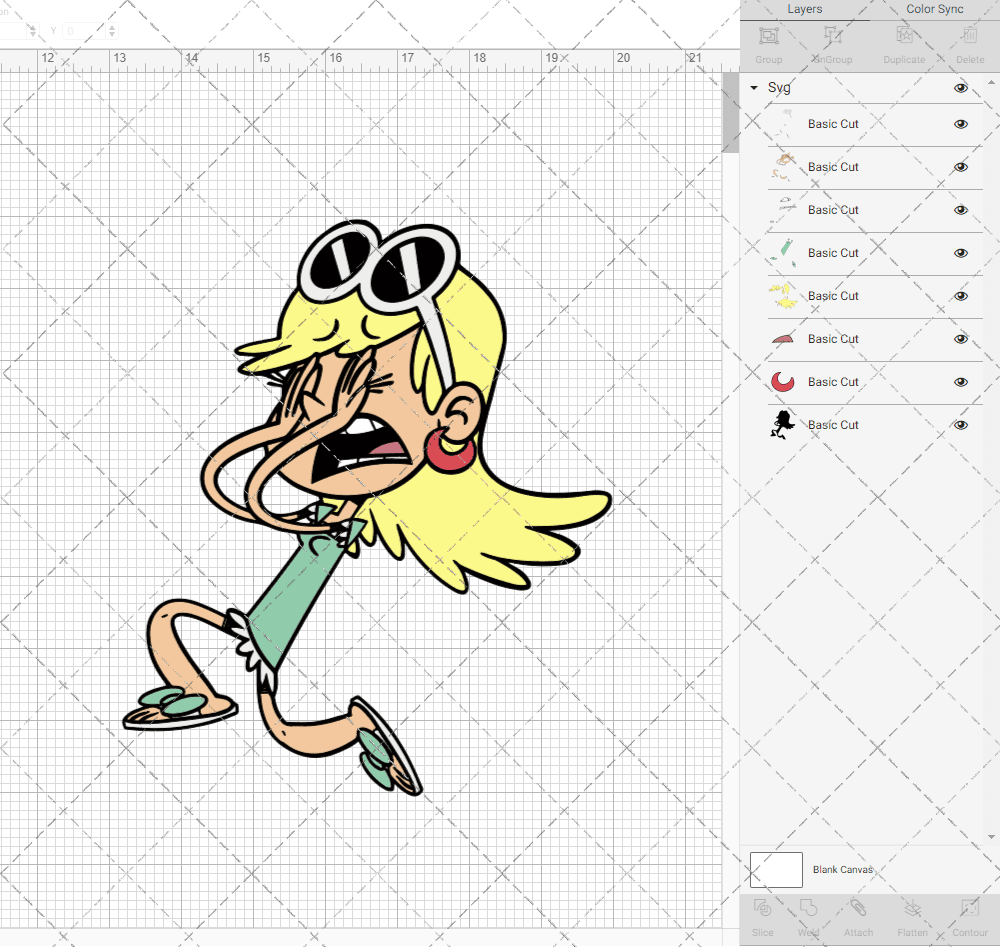1000x947 pixels.
Task: Select the red crescent earring layer thumbnail
Action: 783,382
